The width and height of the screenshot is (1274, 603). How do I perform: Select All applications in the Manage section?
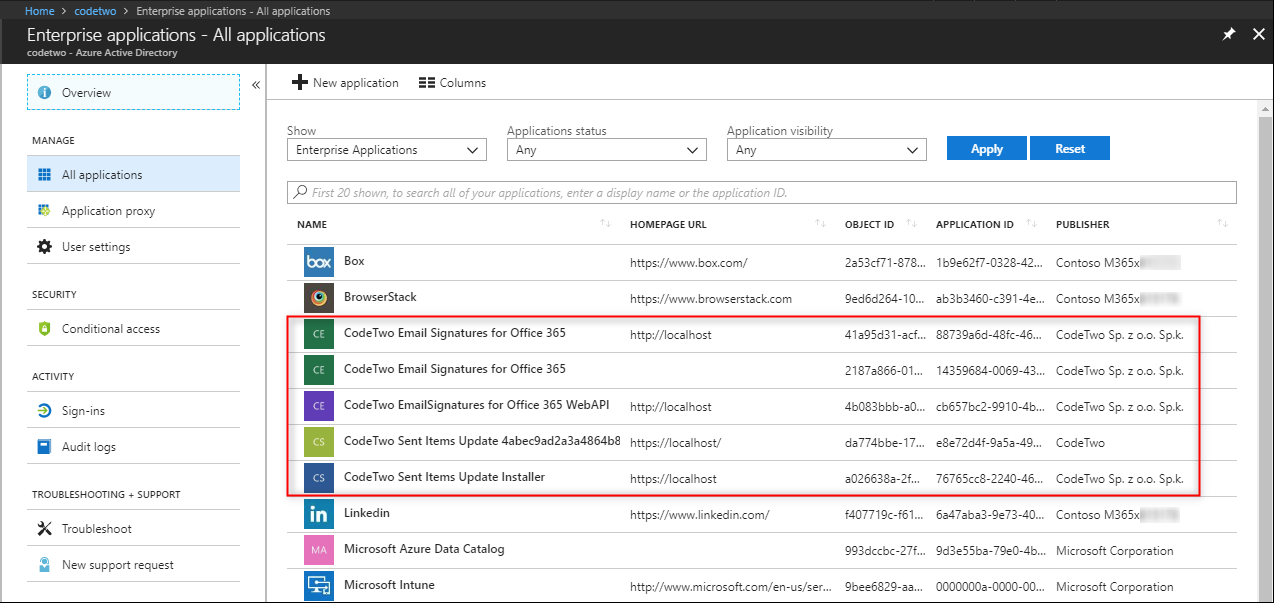point(133,174)
